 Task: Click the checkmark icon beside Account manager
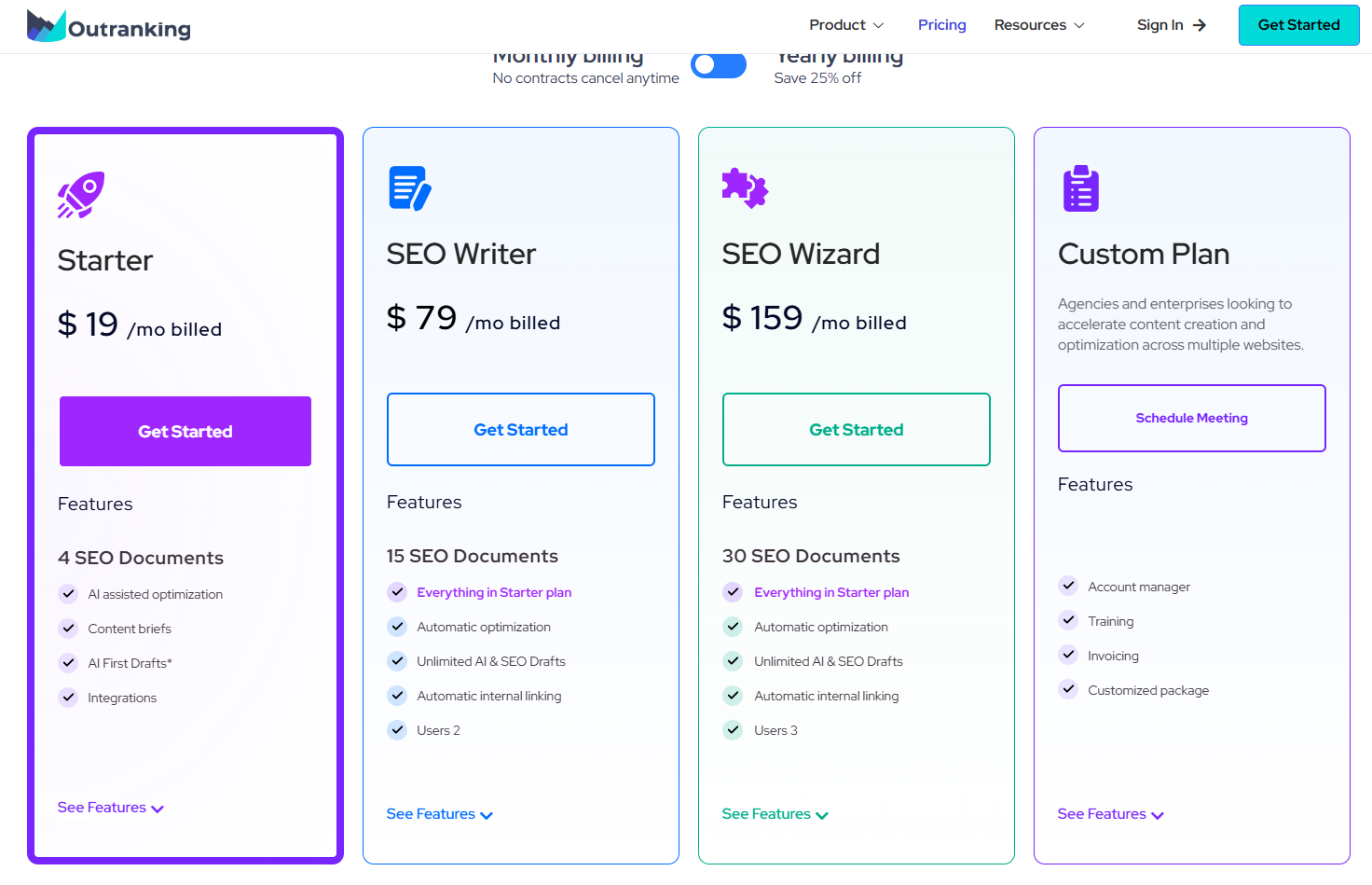pos(1068,586)
